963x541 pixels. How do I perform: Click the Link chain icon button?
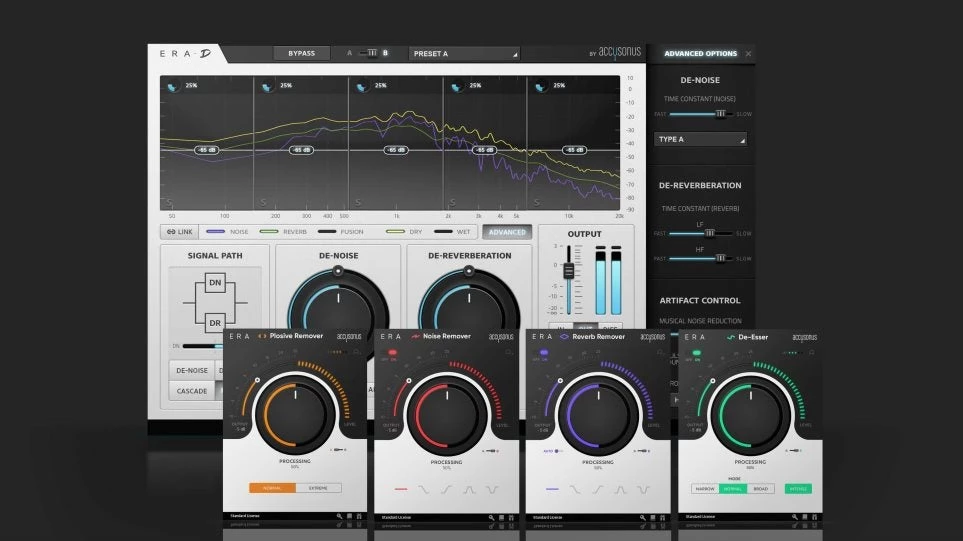(180, 232)
